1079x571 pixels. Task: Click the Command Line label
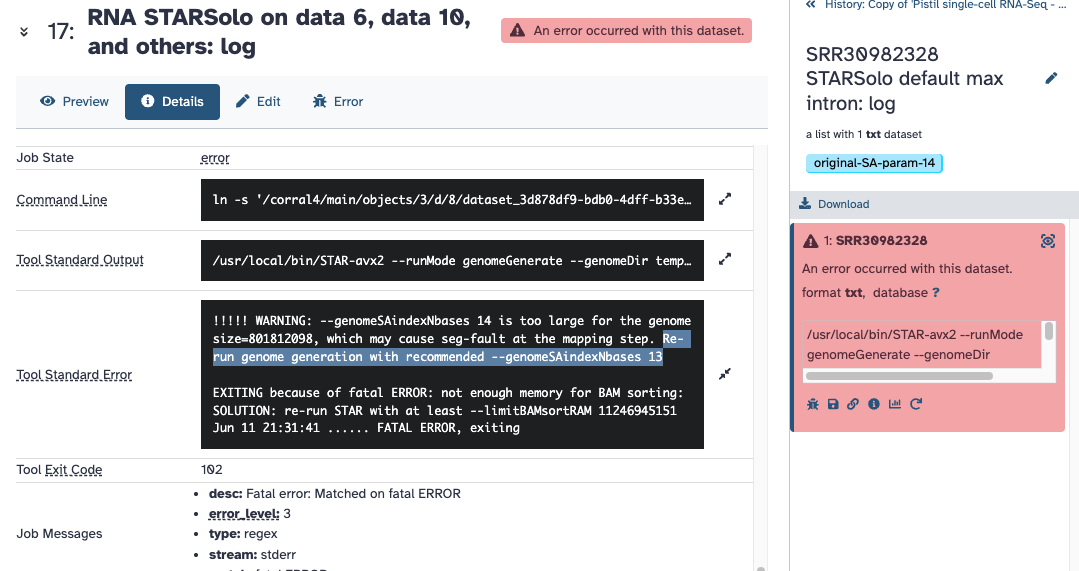pyautogui.click(x=62, y=200)
